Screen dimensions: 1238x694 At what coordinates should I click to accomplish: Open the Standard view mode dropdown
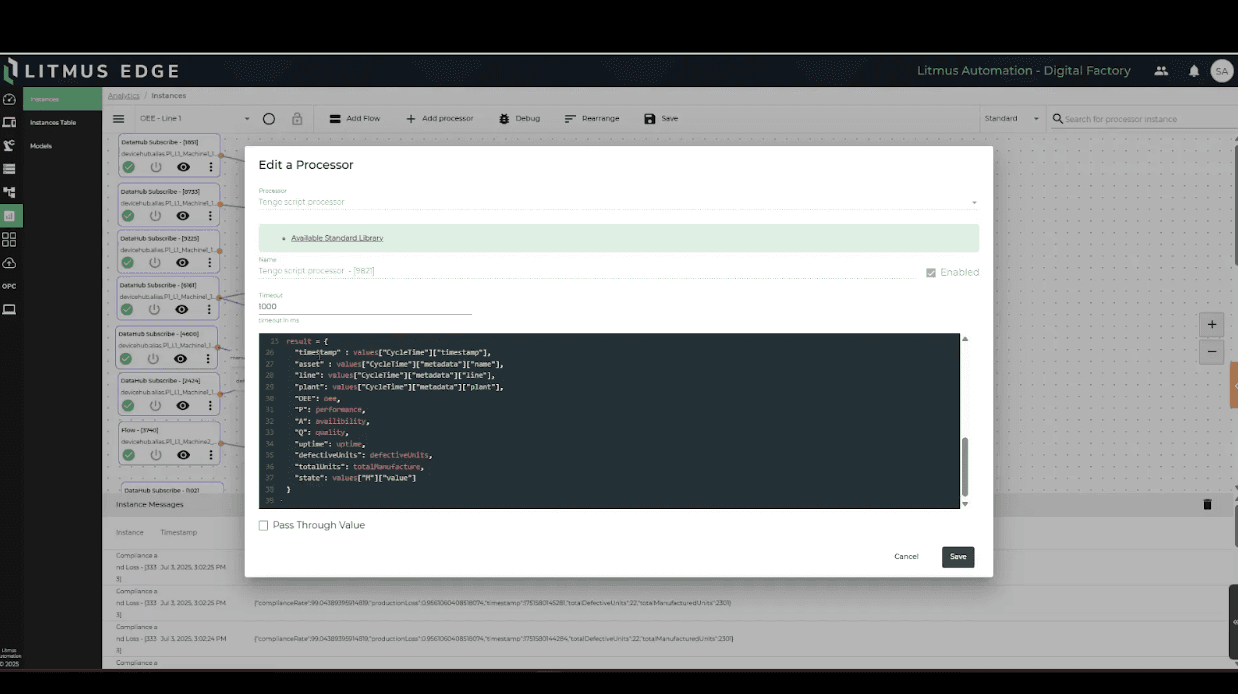coord(1035,119)
